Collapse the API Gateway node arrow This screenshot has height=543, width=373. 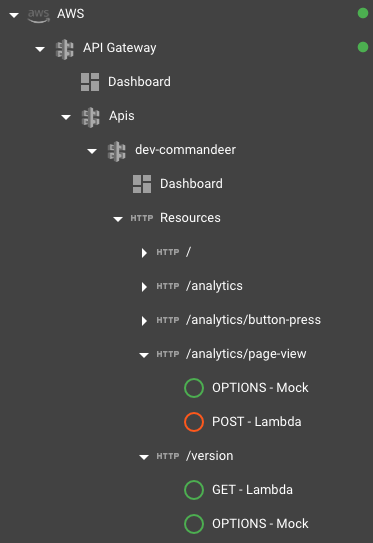pyautogui.click(x=40, y=49)
